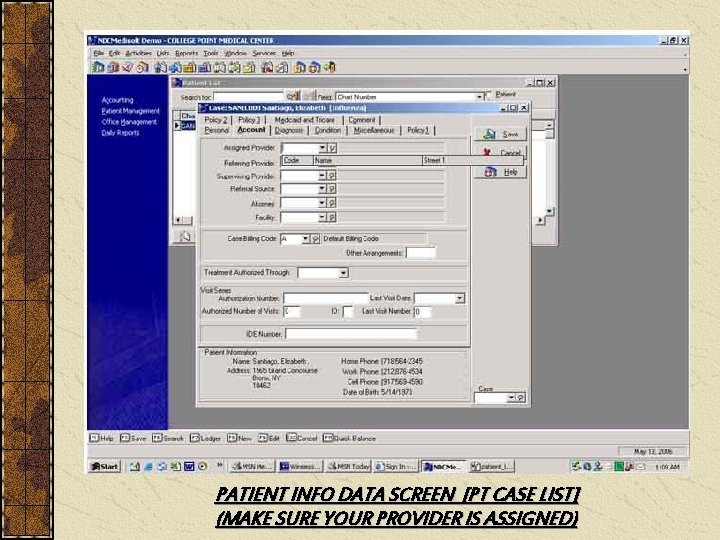This screenshot has width=720, height=540.
Task: Click F6 Search in function key bar
Action: click(x=168, y=438)
